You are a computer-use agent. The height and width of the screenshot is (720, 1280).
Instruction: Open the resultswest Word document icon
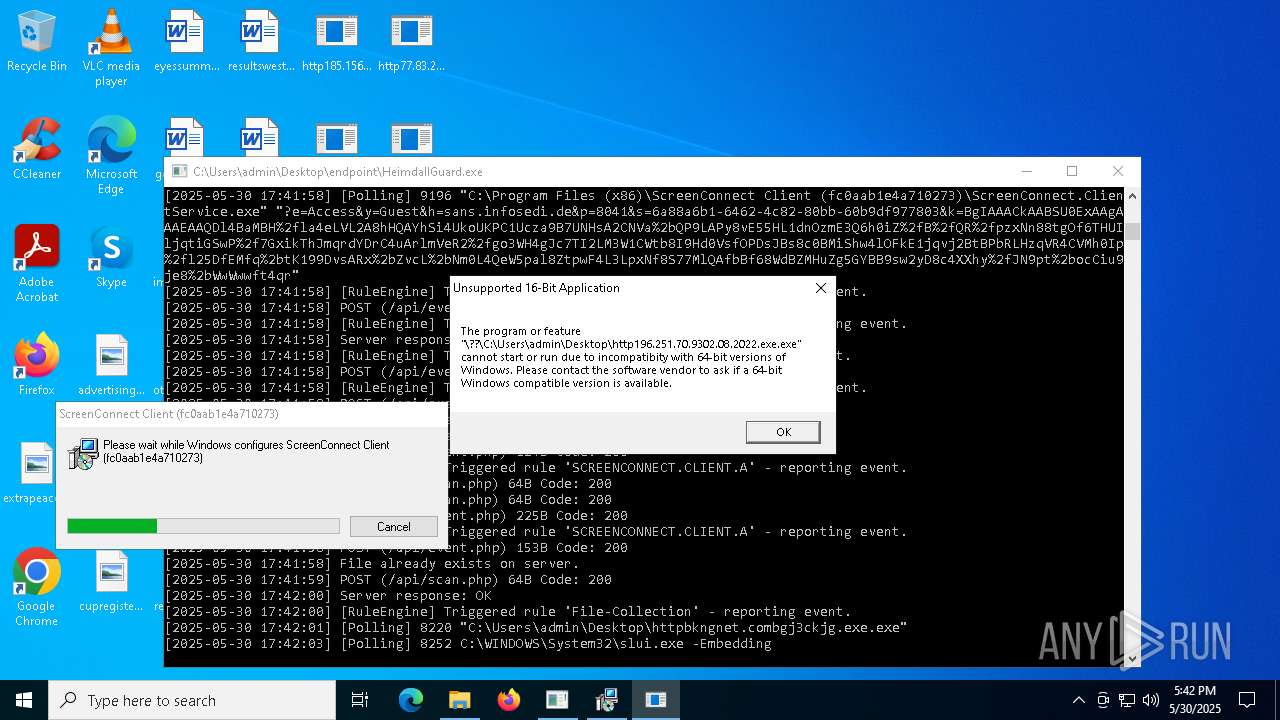tap(261, 41)
